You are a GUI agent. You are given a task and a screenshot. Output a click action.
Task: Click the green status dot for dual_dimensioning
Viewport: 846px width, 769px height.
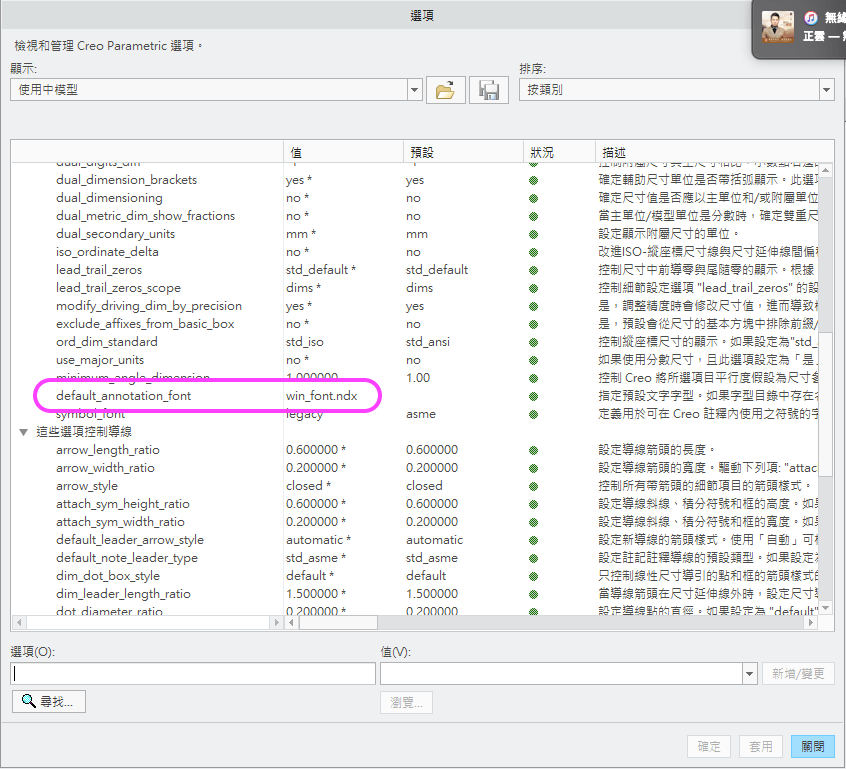[x=534, y=198]
